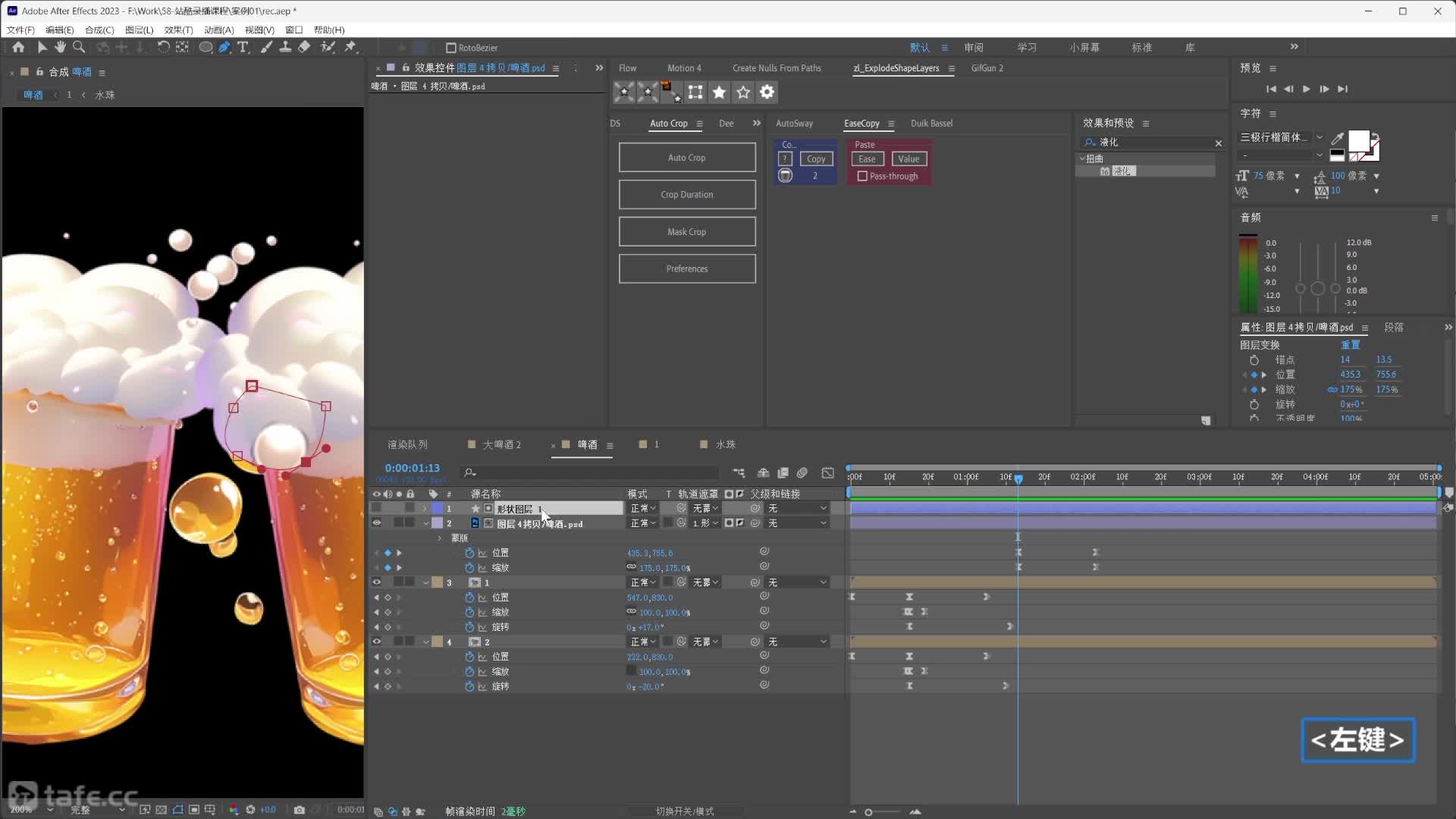
Task: Play the preview
Action: pyautogui.click(x=1306, y=89)
